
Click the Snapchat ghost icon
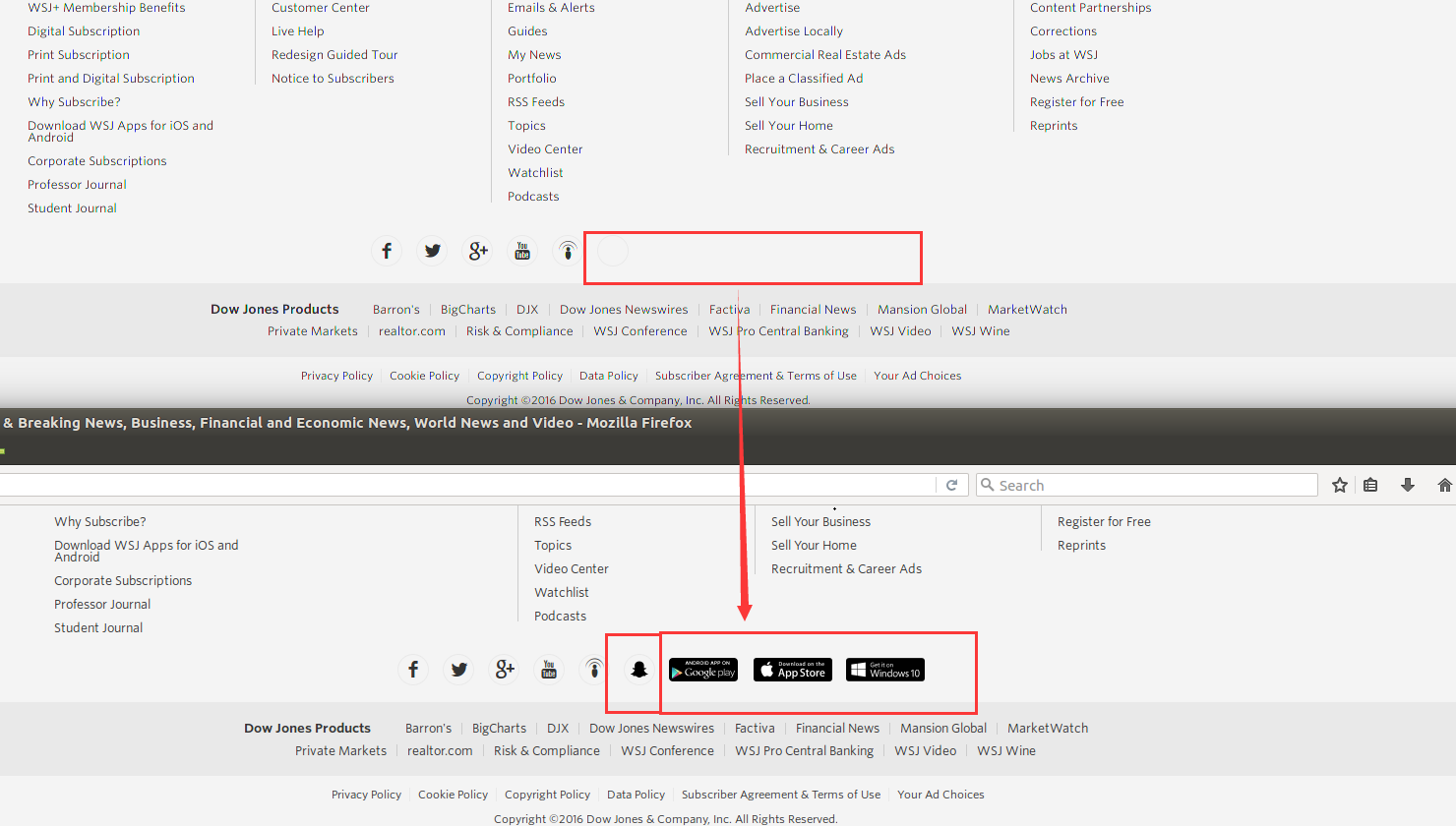pyautogui.click(x=638, y=670)
